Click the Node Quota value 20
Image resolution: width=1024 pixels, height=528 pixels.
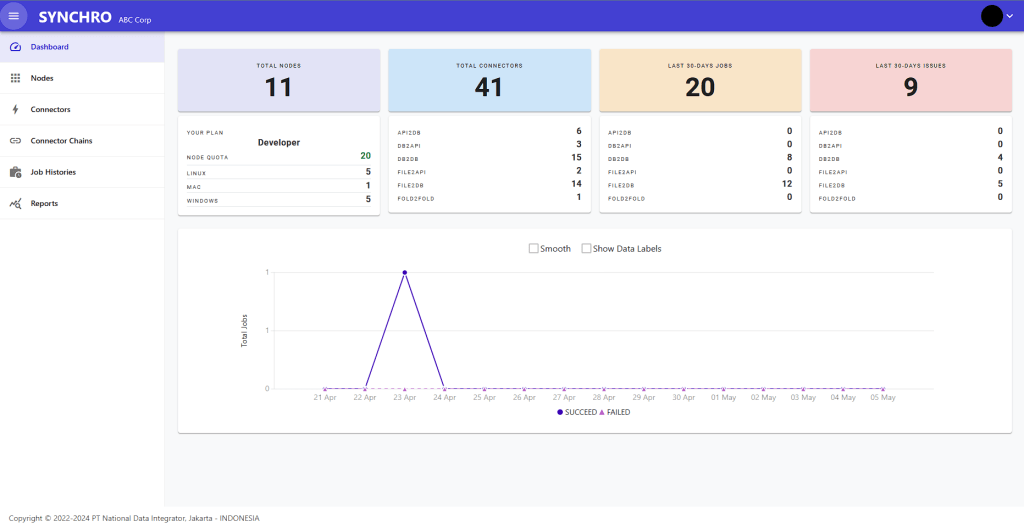pos(366,156)
